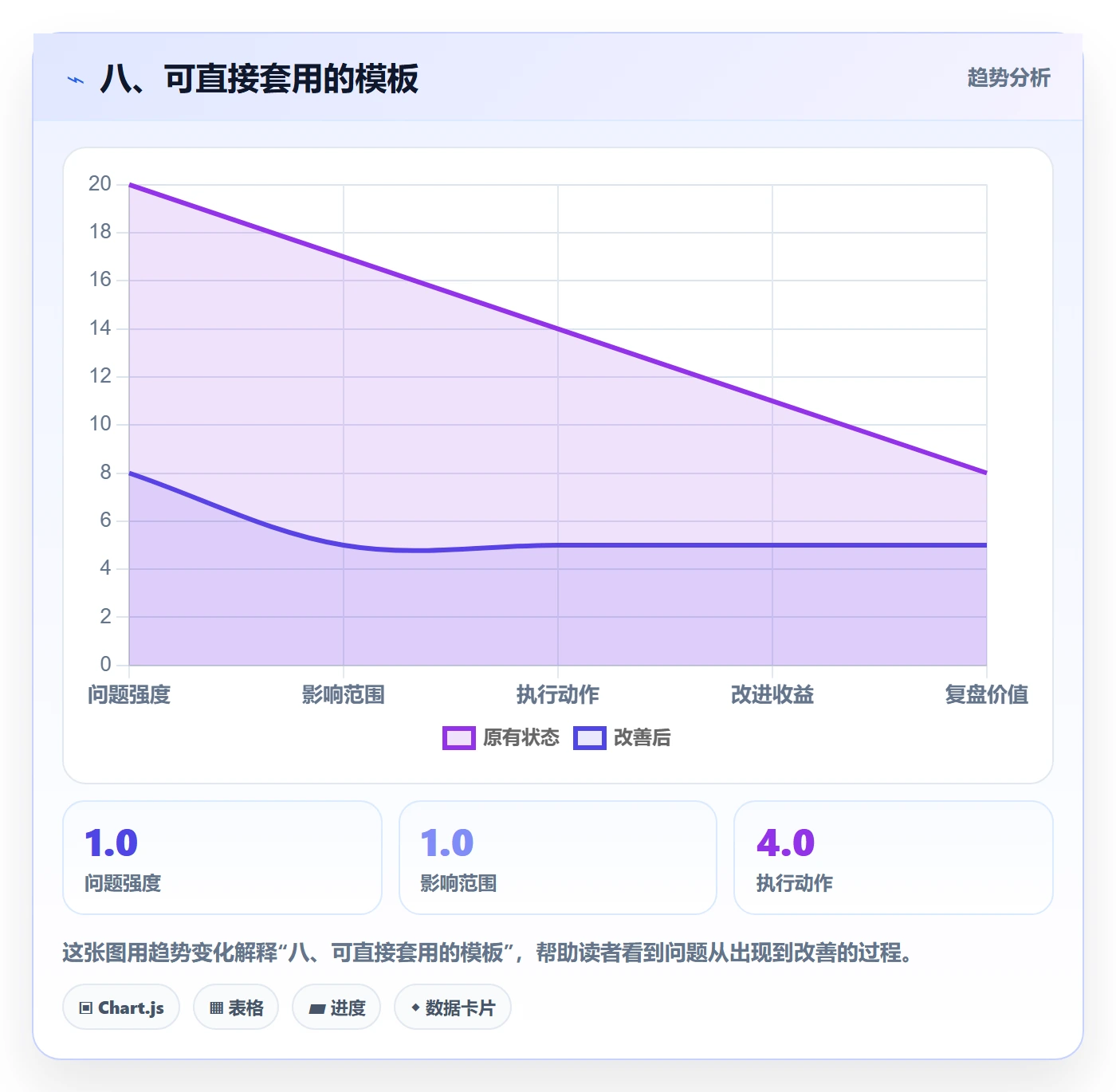This screenshot has width=1116, height=1092.
Task: Click the 趋势分析 label in the header
Action: click(1008, 78)
